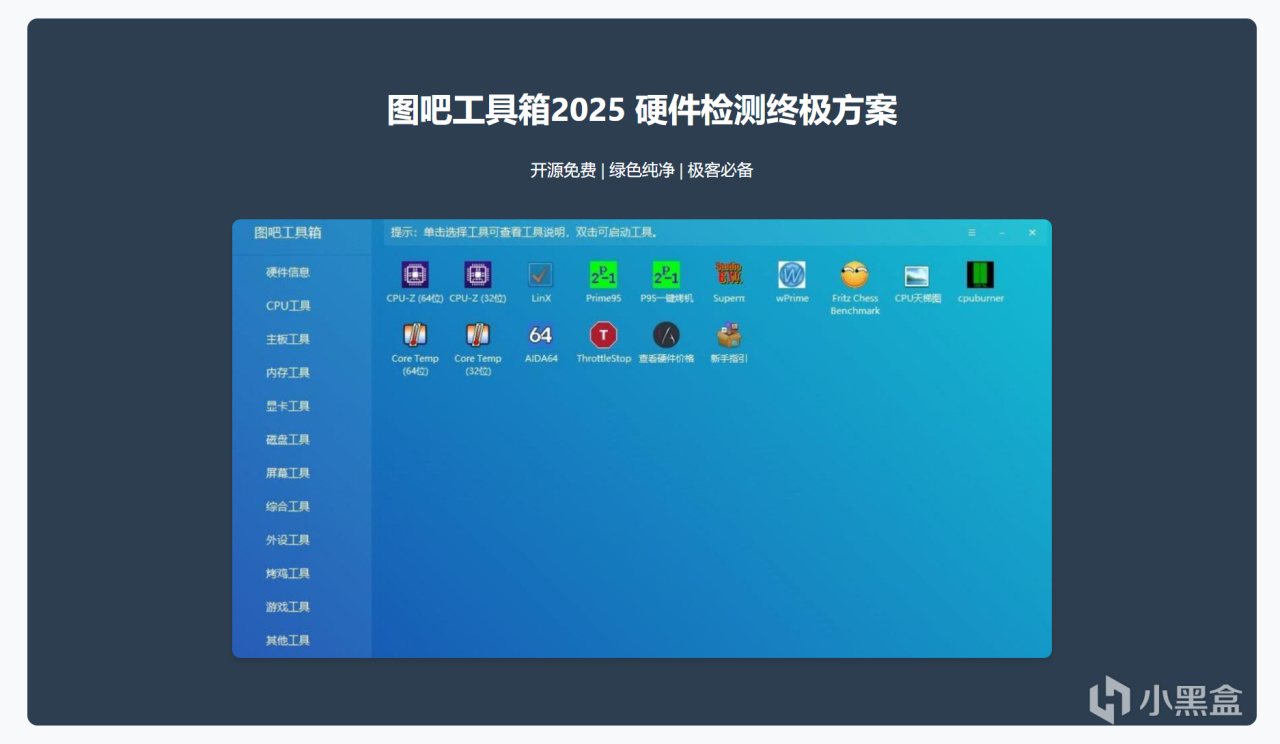Go to the 内存工具 category
Image resolution: width=1280 pixels, height=744 pixels.
(x=288, y=373)
